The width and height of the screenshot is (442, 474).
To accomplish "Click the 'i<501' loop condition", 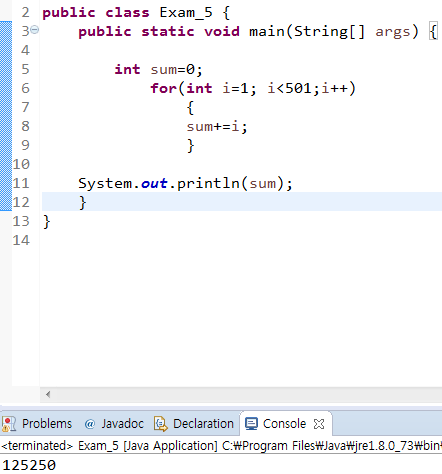I will (x=289, y=89).
